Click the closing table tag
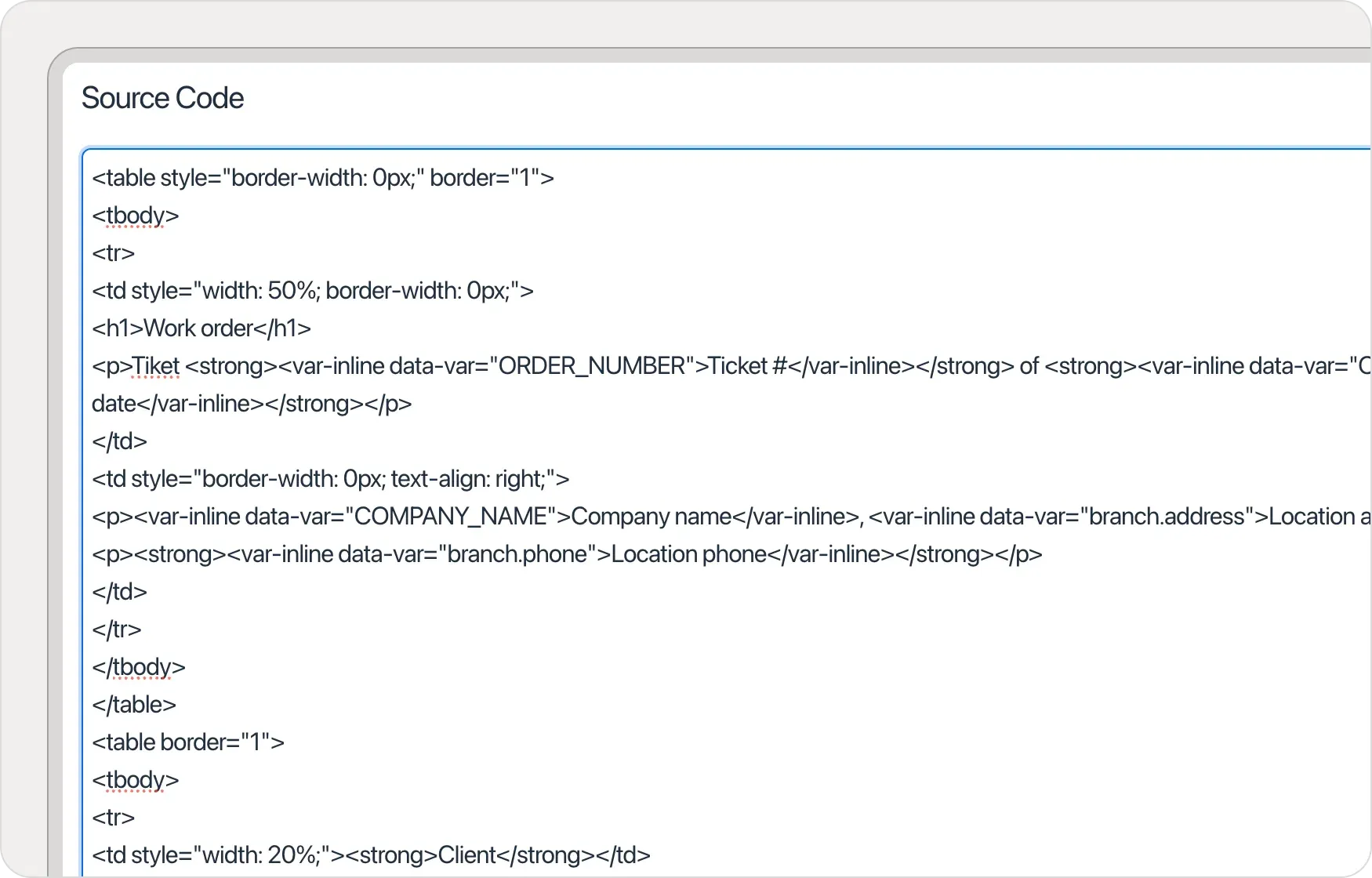 click(133, 704)
